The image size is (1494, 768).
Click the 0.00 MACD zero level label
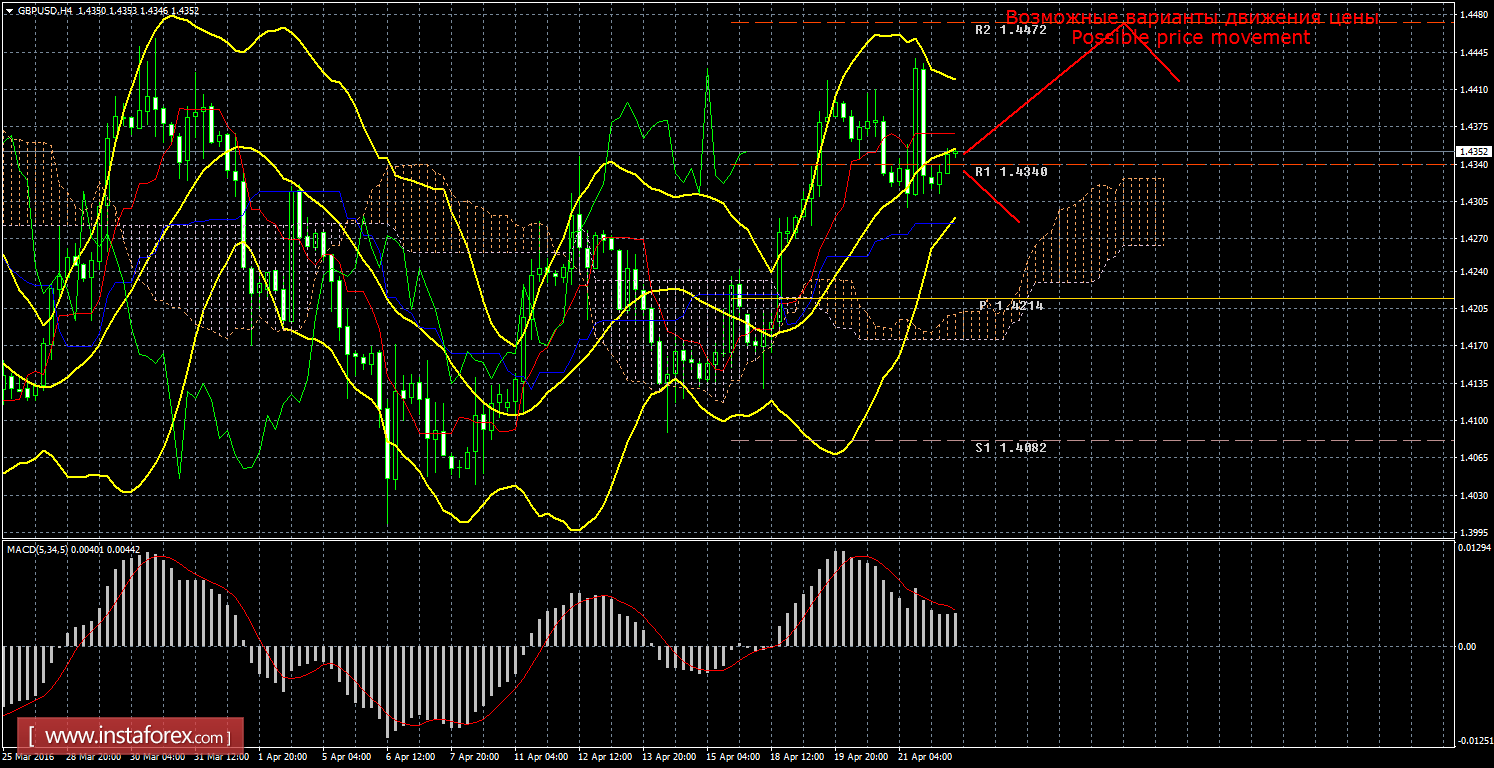(x=1468, y=647)
